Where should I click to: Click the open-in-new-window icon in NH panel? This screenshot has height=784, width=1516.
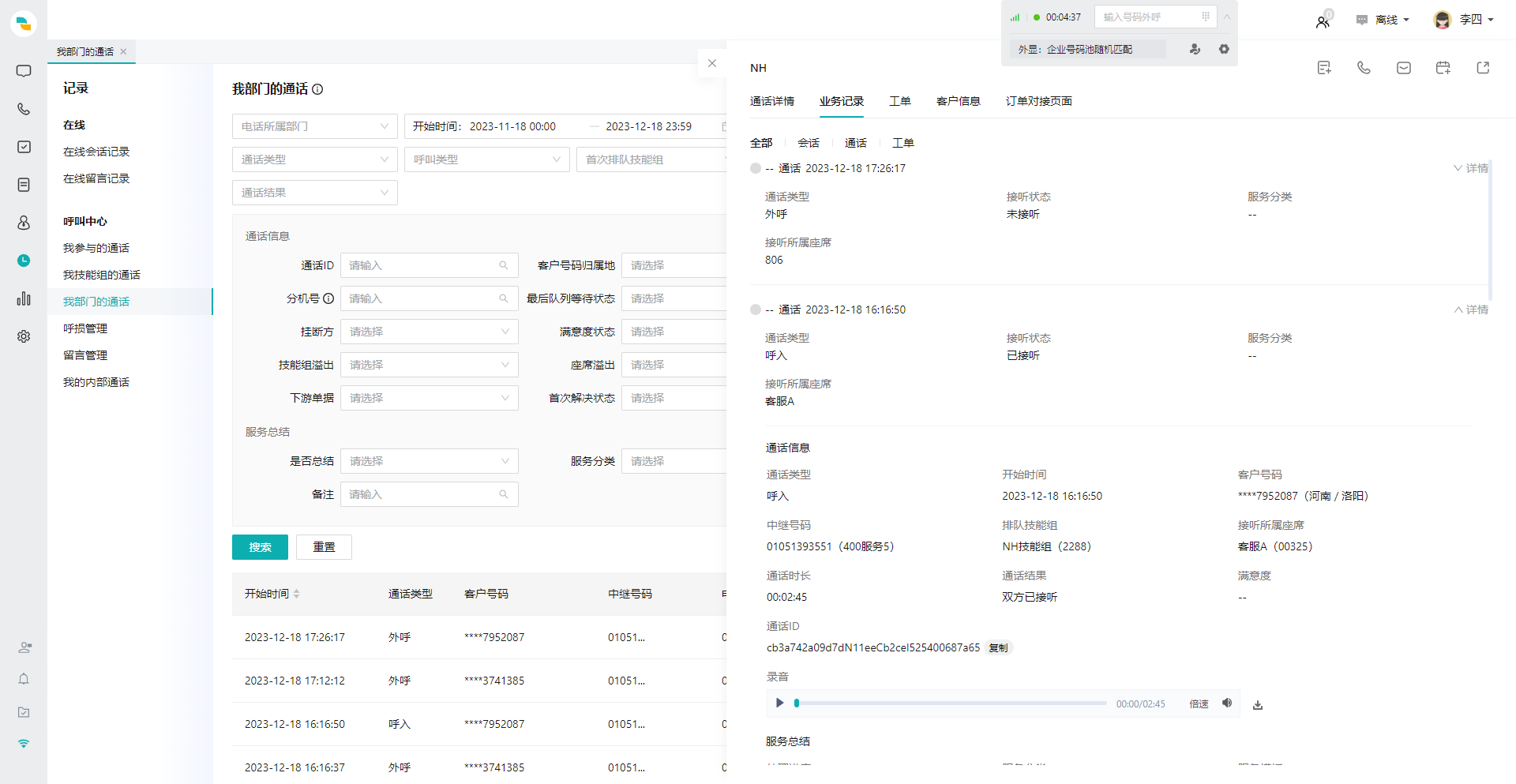click(1483, 68)
